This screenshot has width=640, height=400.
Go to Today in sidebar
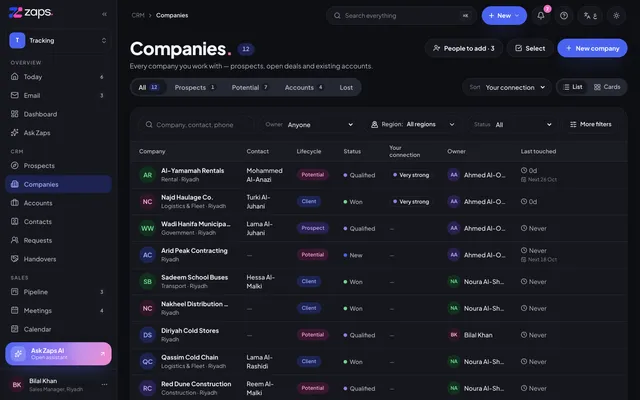58,77
